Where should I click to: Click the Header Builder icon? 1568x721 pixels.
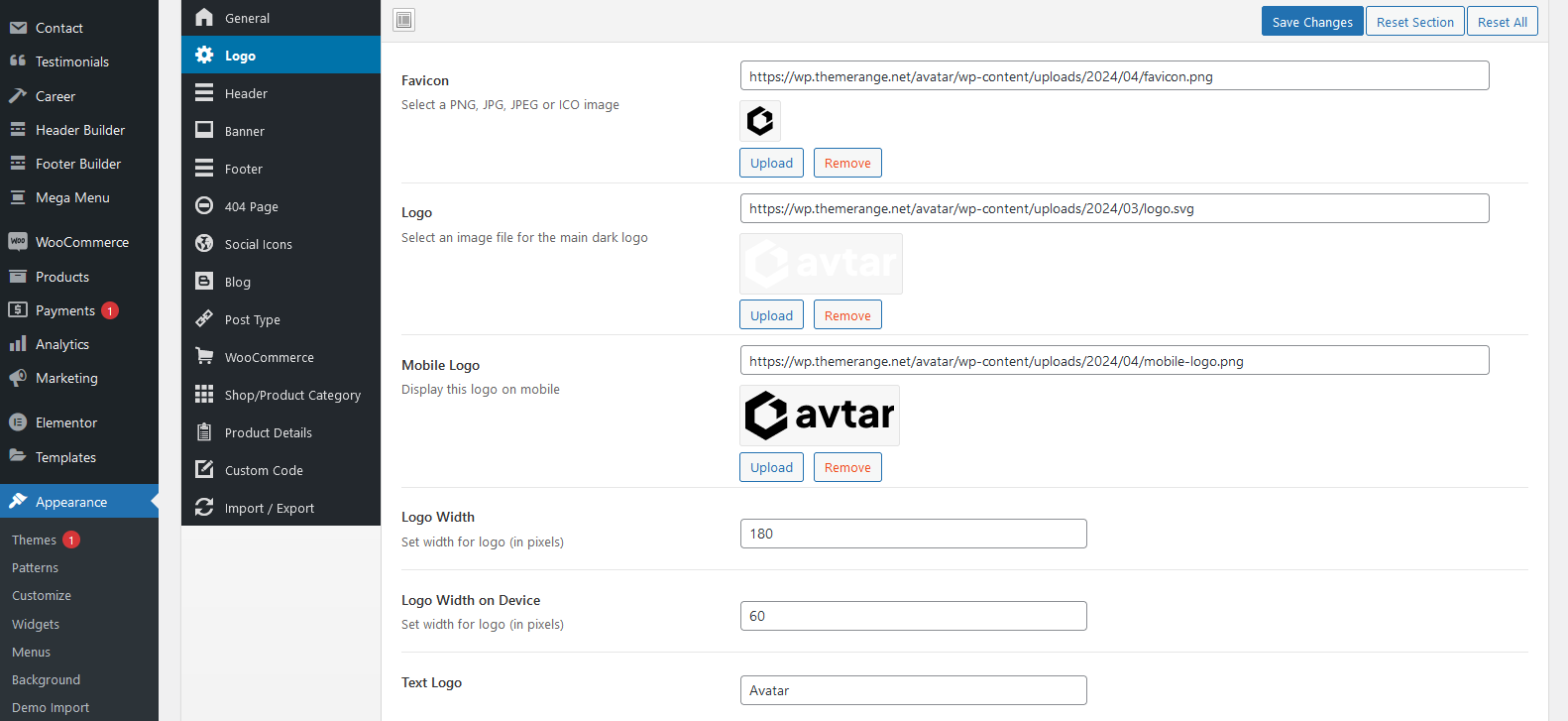click(x=18, y=130)
